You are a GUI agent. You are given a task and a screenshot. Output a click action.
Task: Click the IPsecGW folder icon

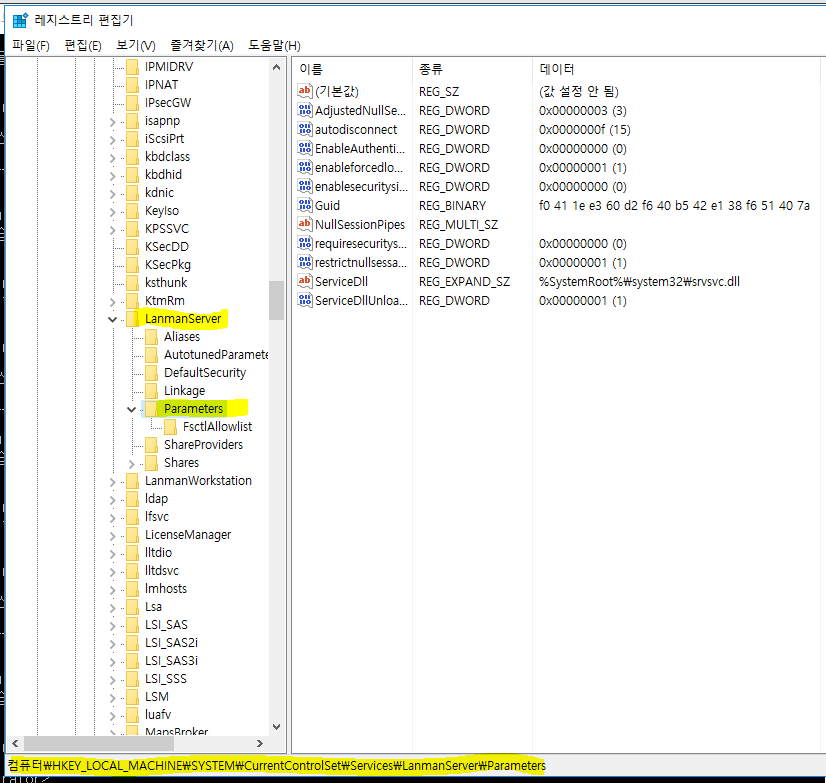coord(133,102)
